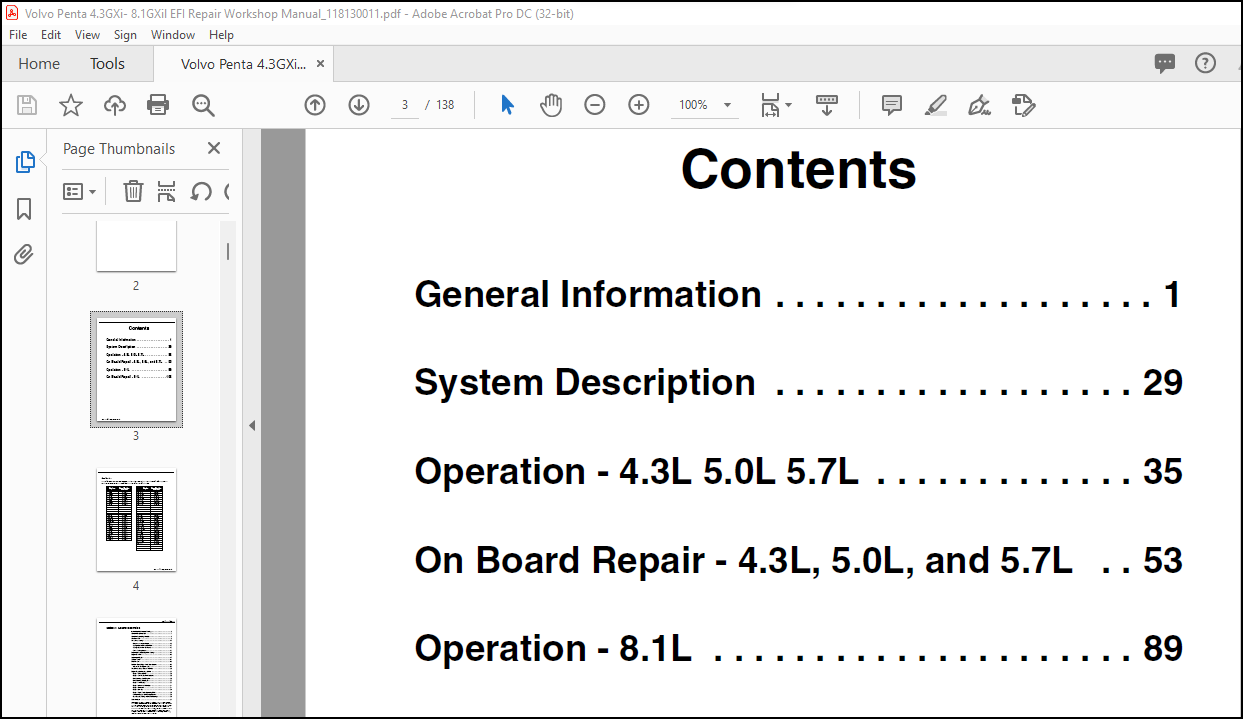Click the fit page width icon
Image resolution: width=1243 pixels, height=719 pixels.
coord(770,105)
